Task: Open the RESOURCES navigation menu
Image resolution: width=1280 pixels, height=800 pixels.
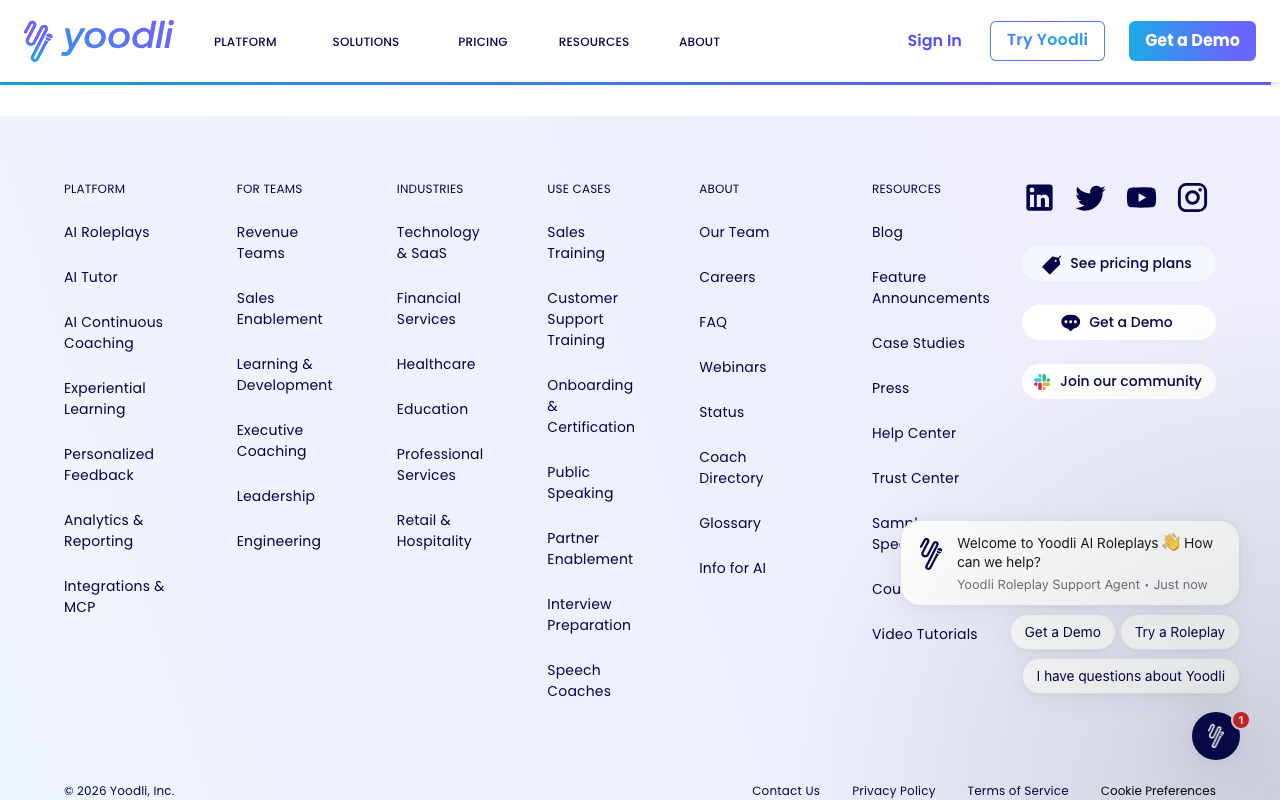Action: tap(594, 42)
